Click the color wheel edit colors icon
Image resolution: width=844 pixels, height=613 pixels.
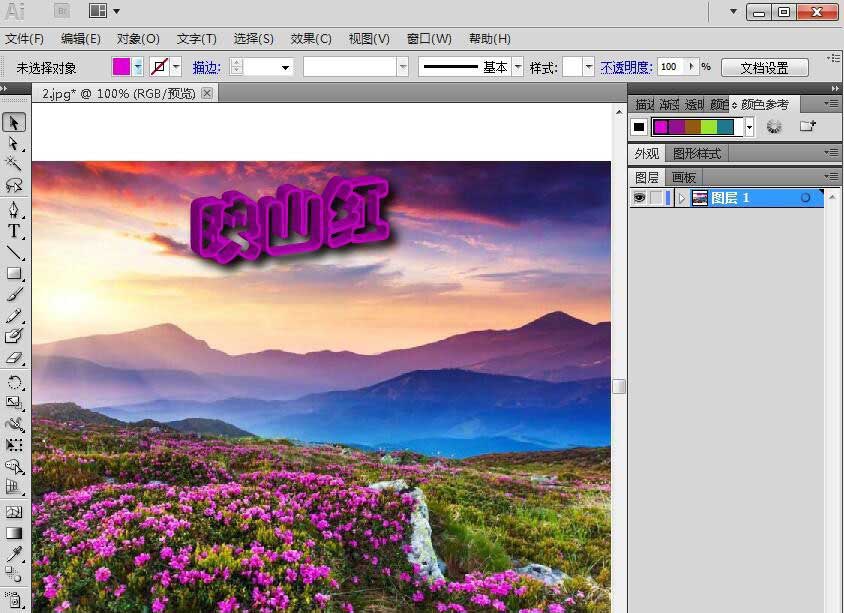773,127
